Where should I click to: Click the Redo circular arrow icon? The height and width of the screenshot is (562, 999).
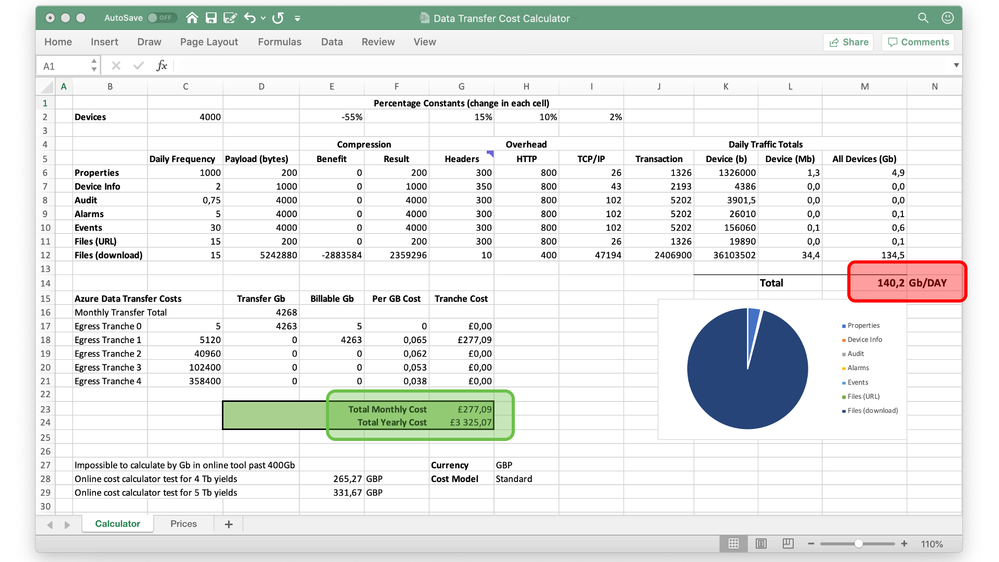pyautogui.click(x=278, y=18)
